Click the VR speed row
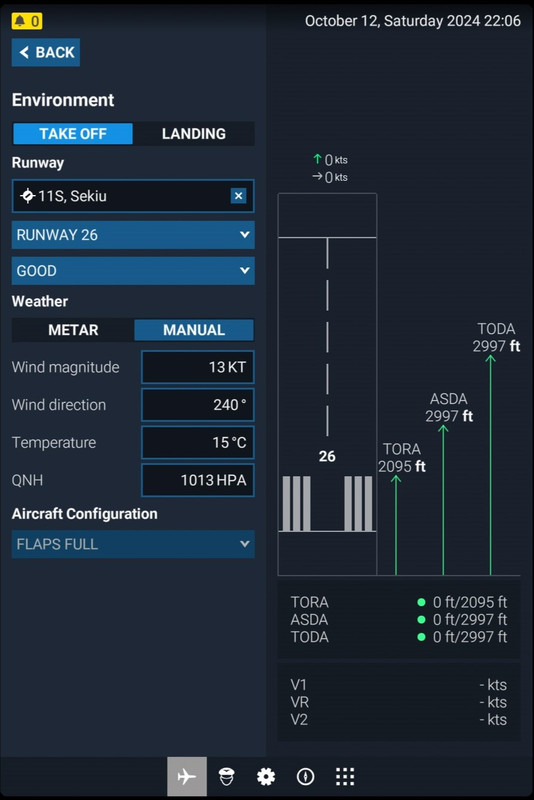 pos(399,702)
